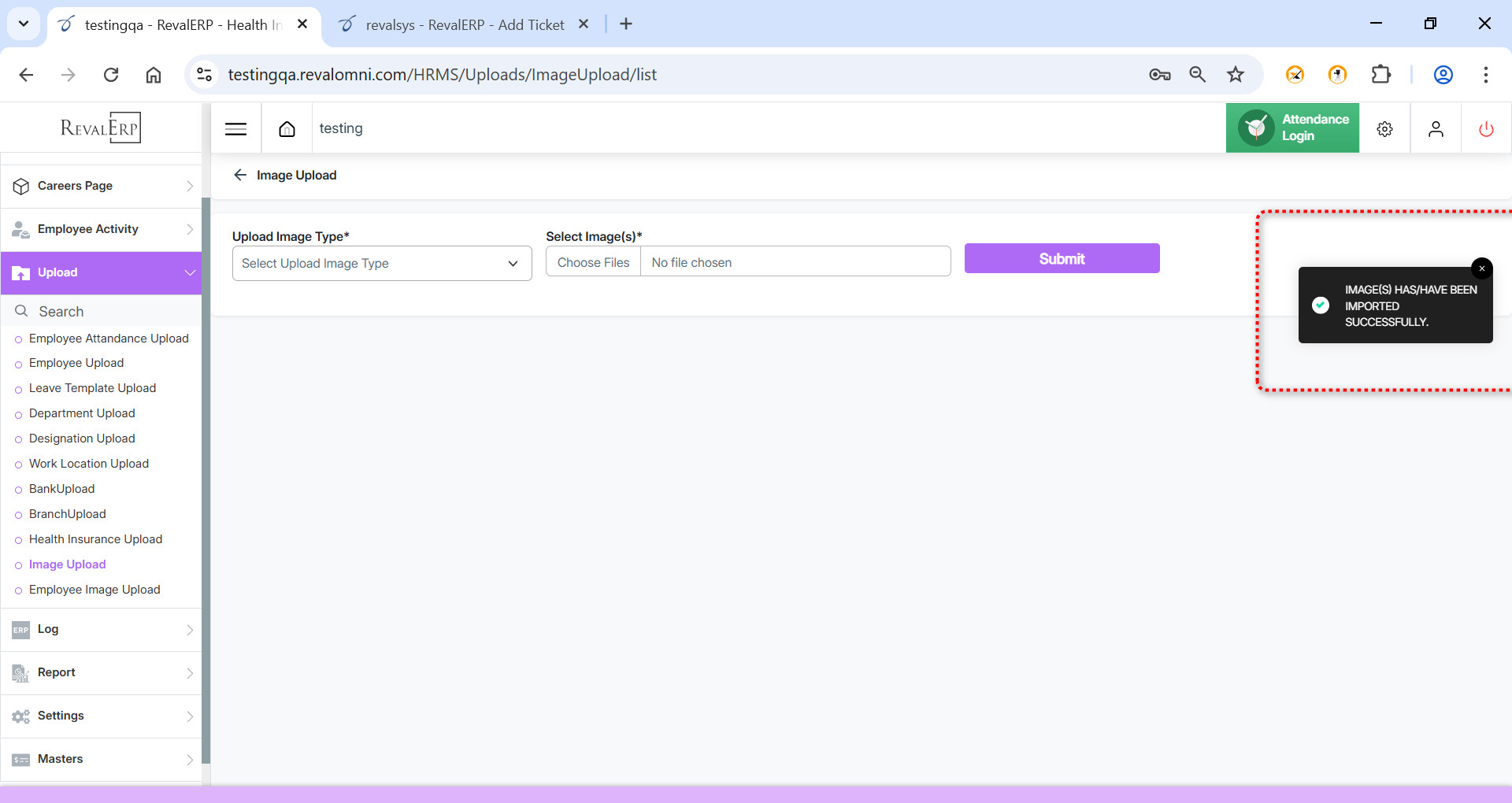Close the success notification toast
1512x803 pixels.
coord(1481,269)
